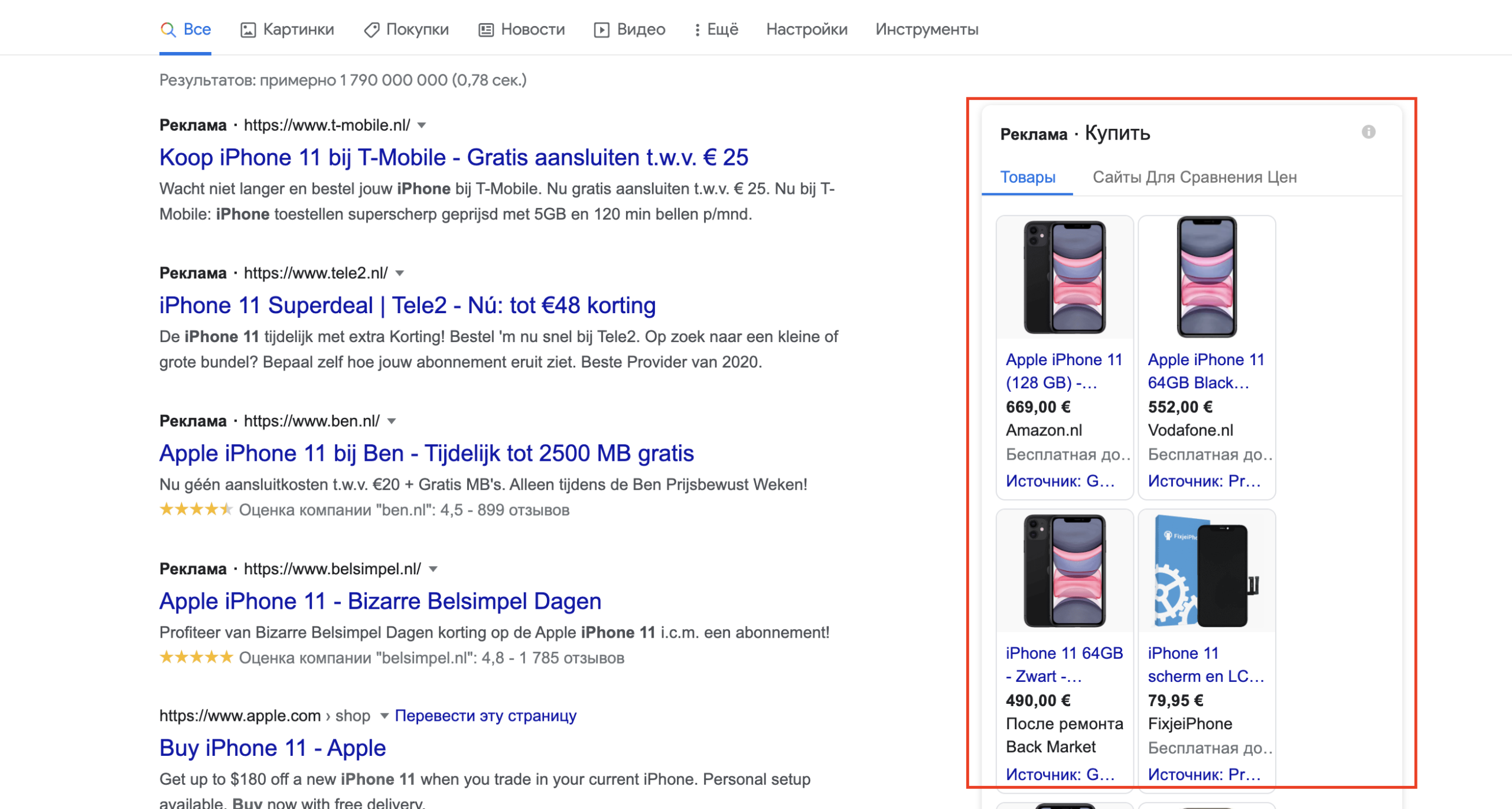Open the Koop iPhone 11 bij T-Mobile link
Viewport: 1512px width, 809px height.
pyautogui.click(x=454, y=157)
